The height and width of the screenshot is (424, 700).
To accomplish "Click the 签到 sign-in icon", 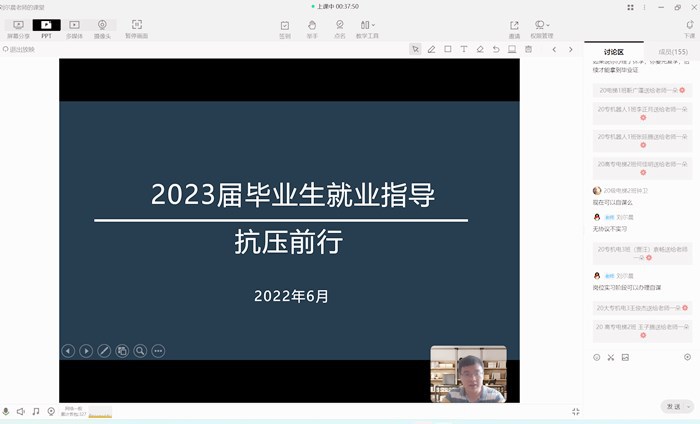I will click(x=285, y=27).
